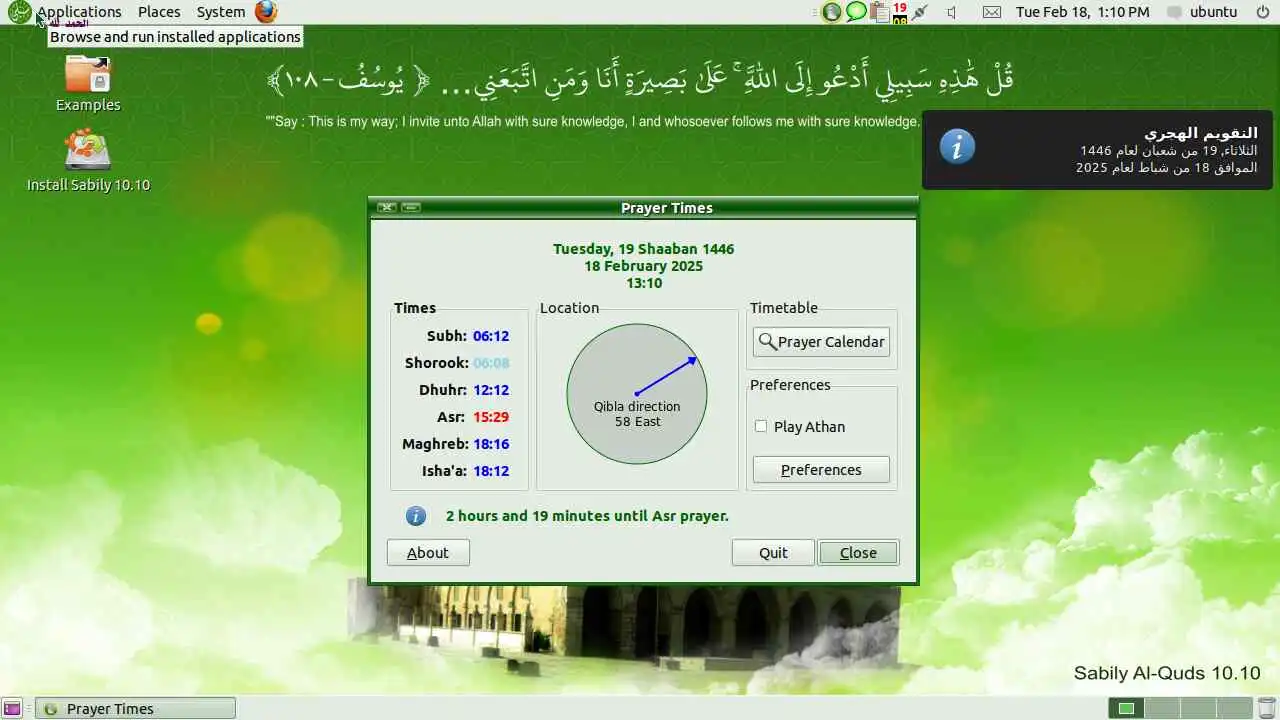This screenshot has width=1280, height=720.
Task: Open the Prayer Calendar
Action: point(821,342)
